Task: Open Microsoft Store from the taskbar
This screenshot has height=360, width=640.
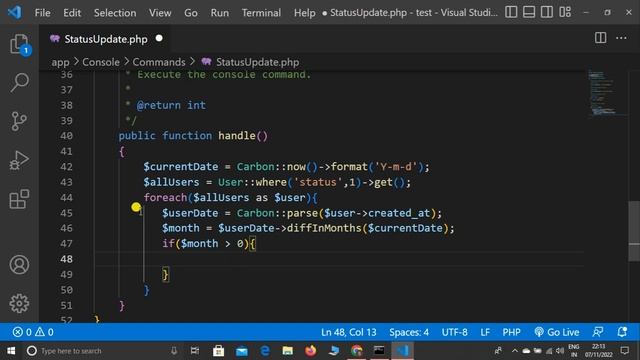Action: (x=218, y=351)
